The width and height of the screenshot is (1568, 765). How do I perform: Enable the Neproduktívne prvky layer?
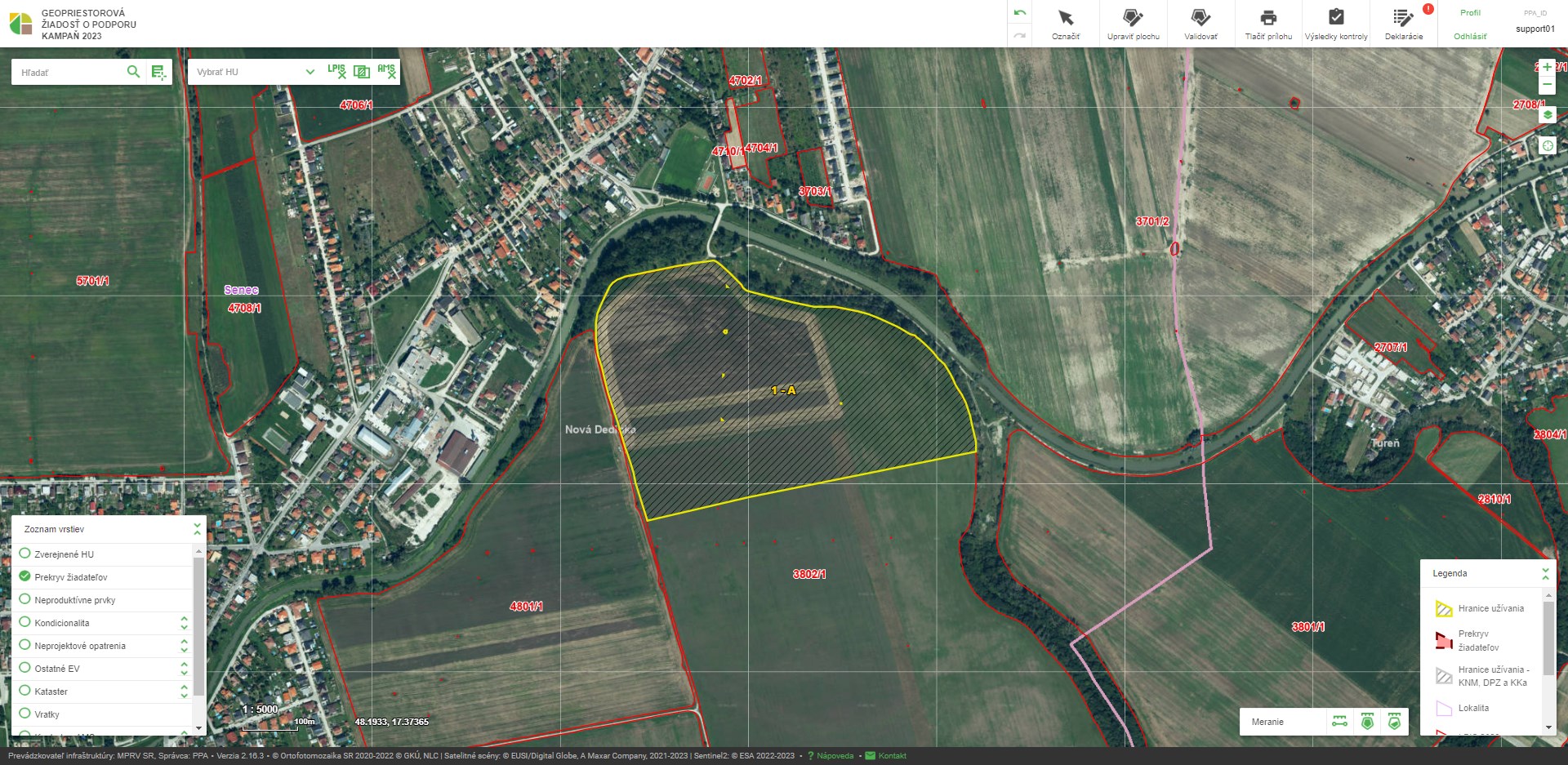(x=25, y=599)
